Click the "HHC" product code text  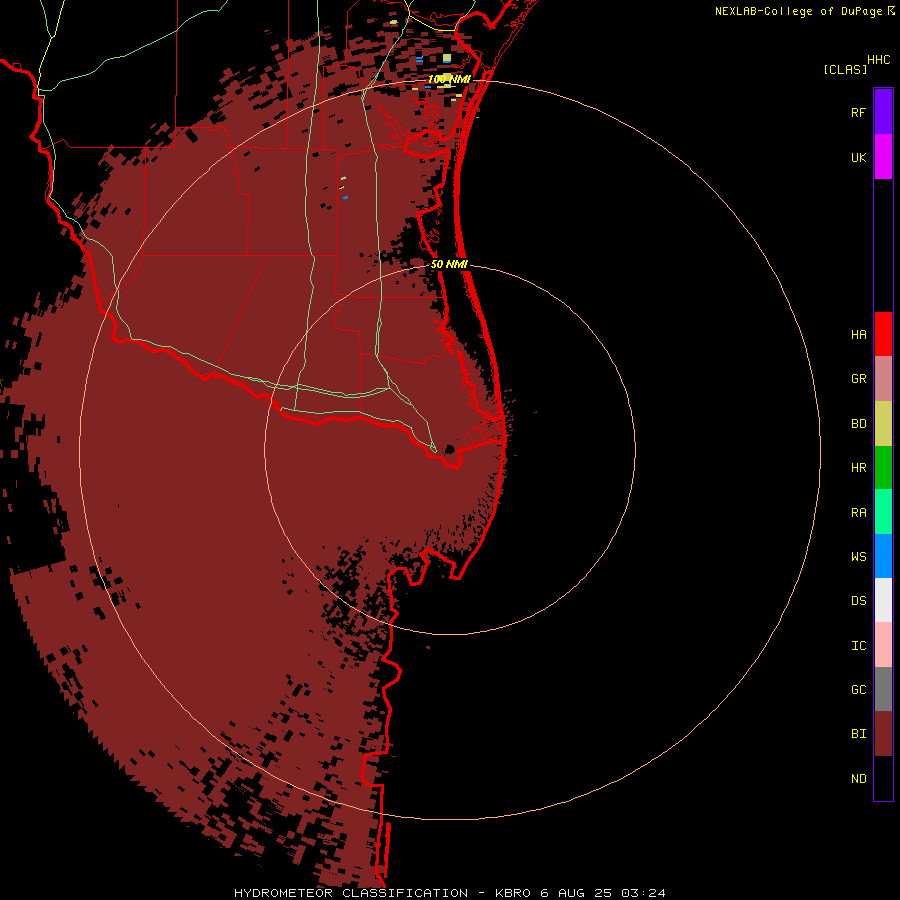click(879, 60)
